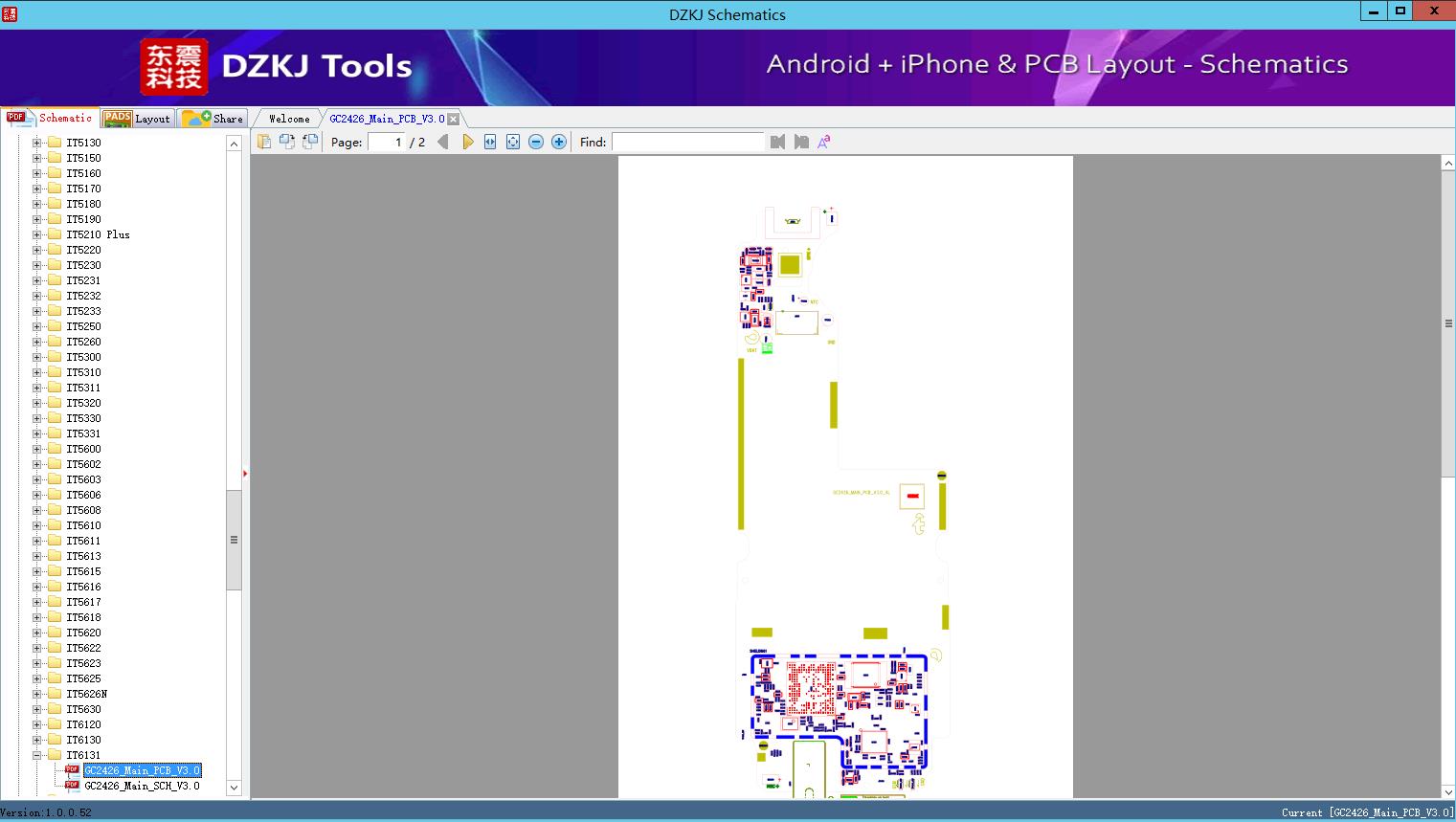This screenshot has width=1456, height=822.
Task: Click zoom in plus icon
Action: (x=559, y=142)
